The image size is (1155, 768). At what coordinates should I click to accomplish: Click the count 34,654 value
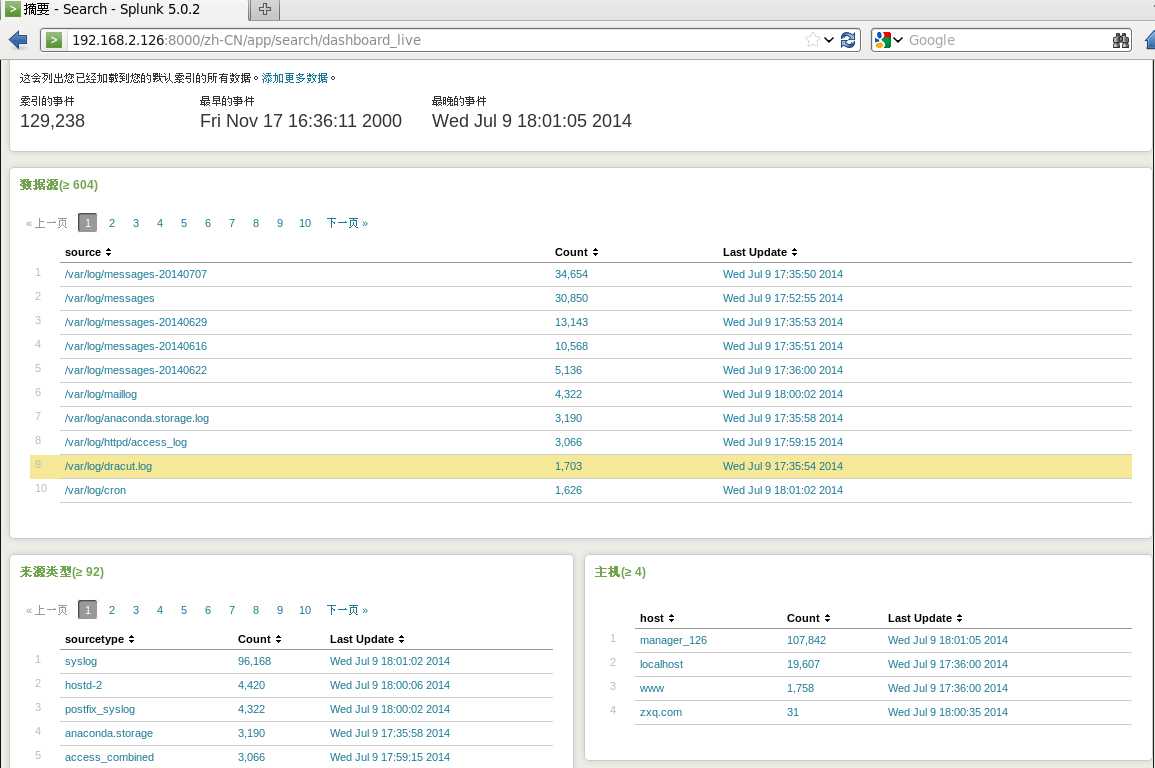[571, 274]
